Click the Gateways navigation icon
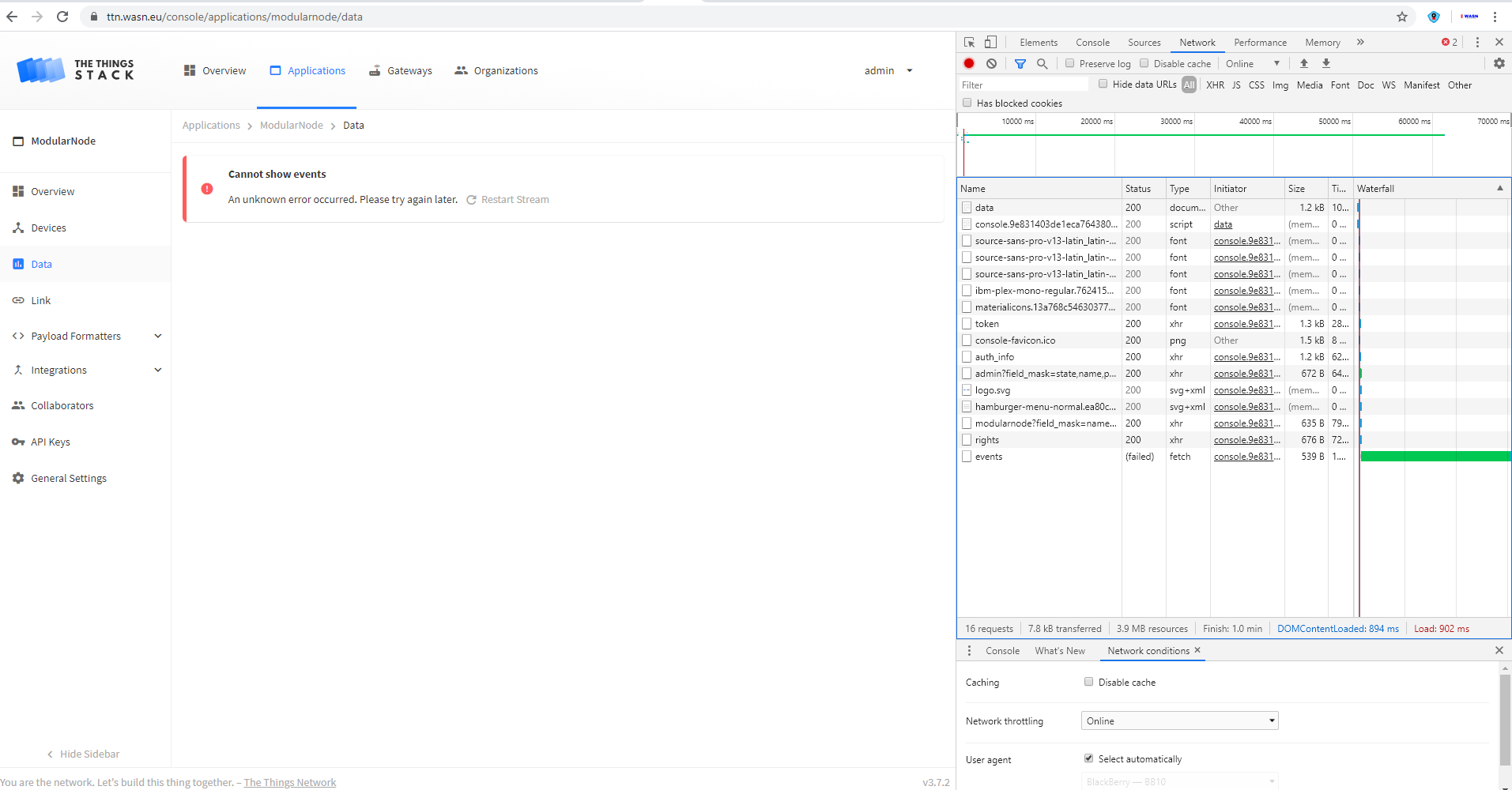Screen dimensions: 1512x790 click(374, 70)
